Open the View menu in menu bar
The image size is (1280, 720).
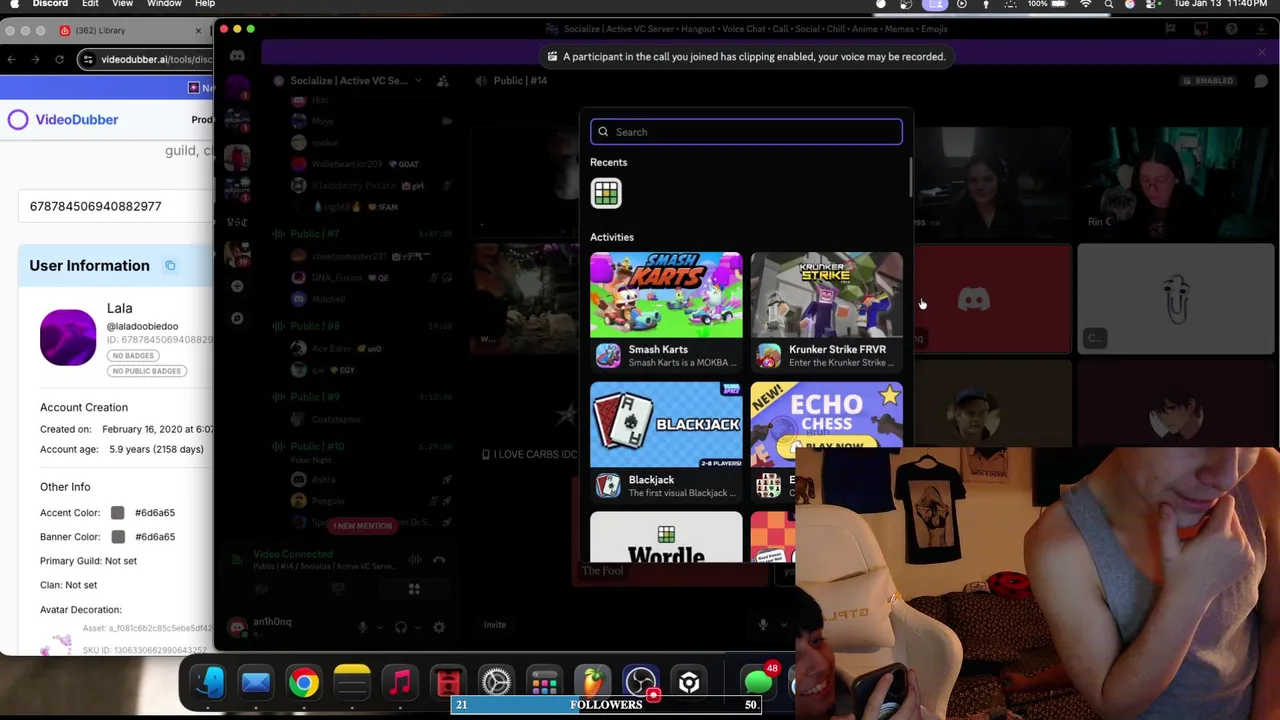pos(122,4)
